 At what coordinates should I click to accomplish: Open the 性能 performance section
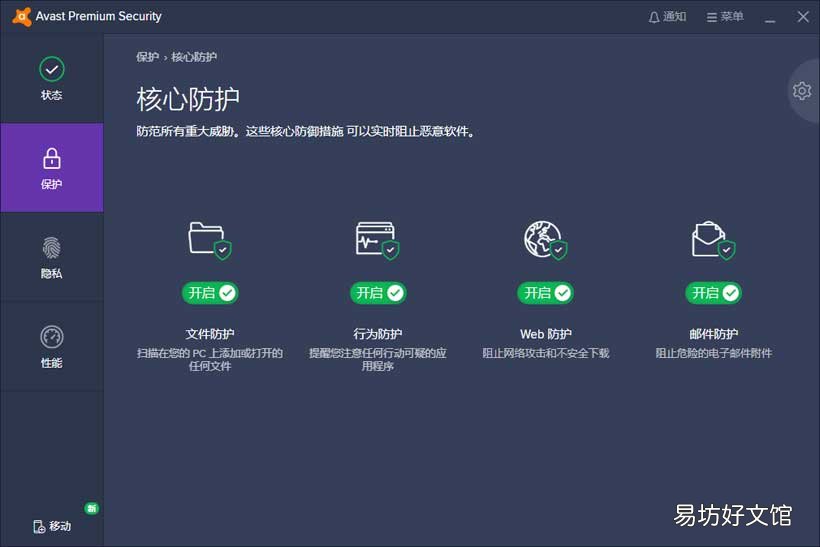tap(52, 346)
